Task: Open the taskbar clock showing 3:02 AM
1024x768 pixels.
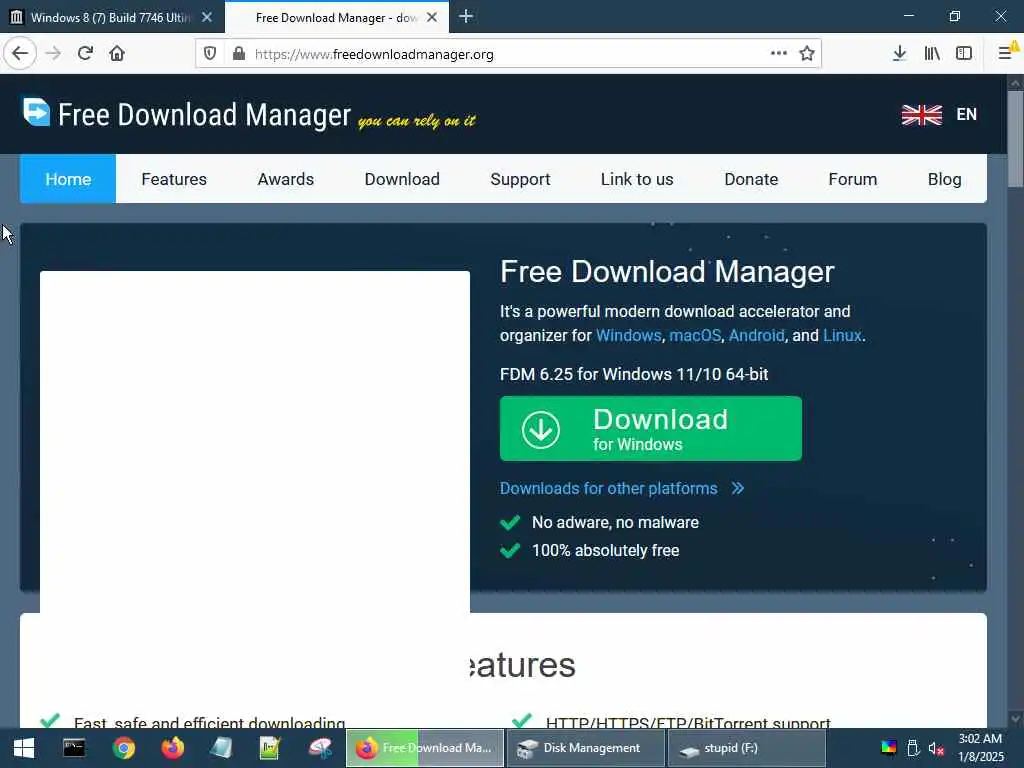Action: click(980, 748)
